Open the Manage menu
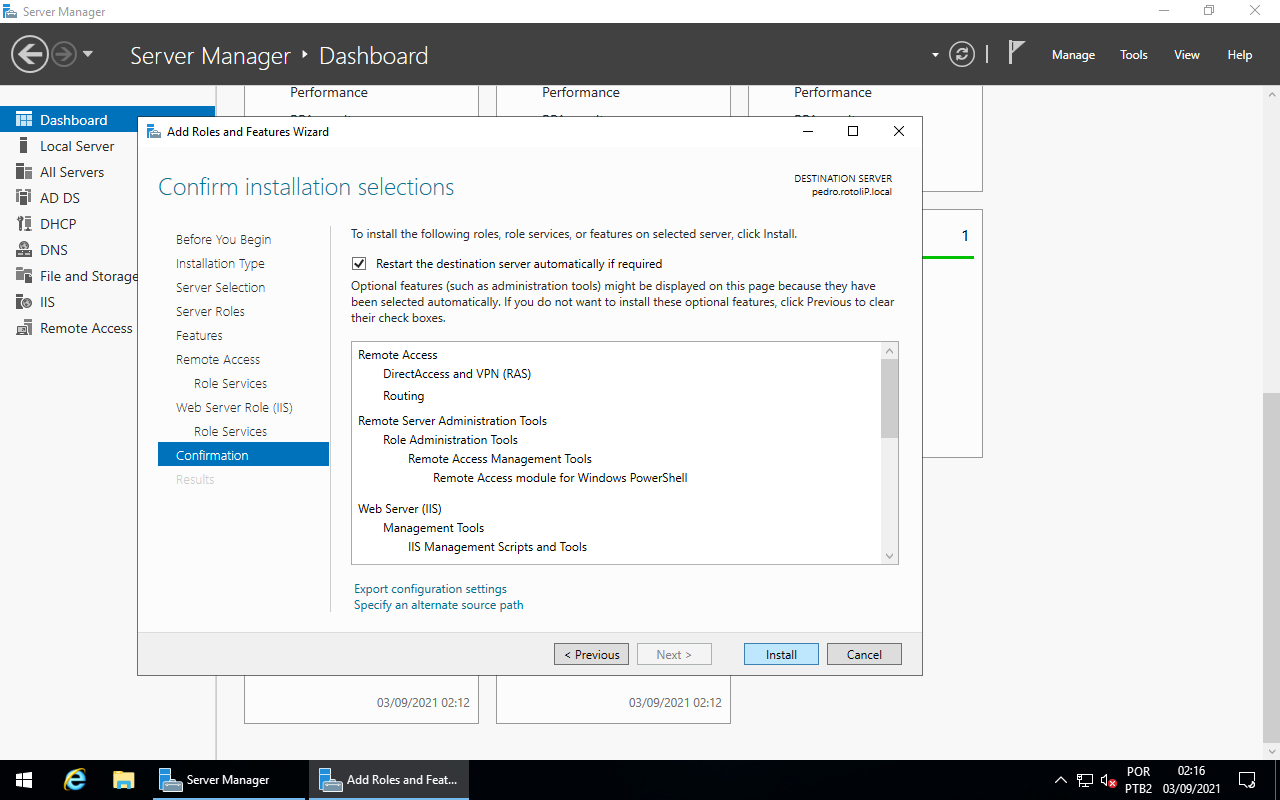This screenshot has width=1280, height=800. pyautogui.click(x=1072, y=55)
